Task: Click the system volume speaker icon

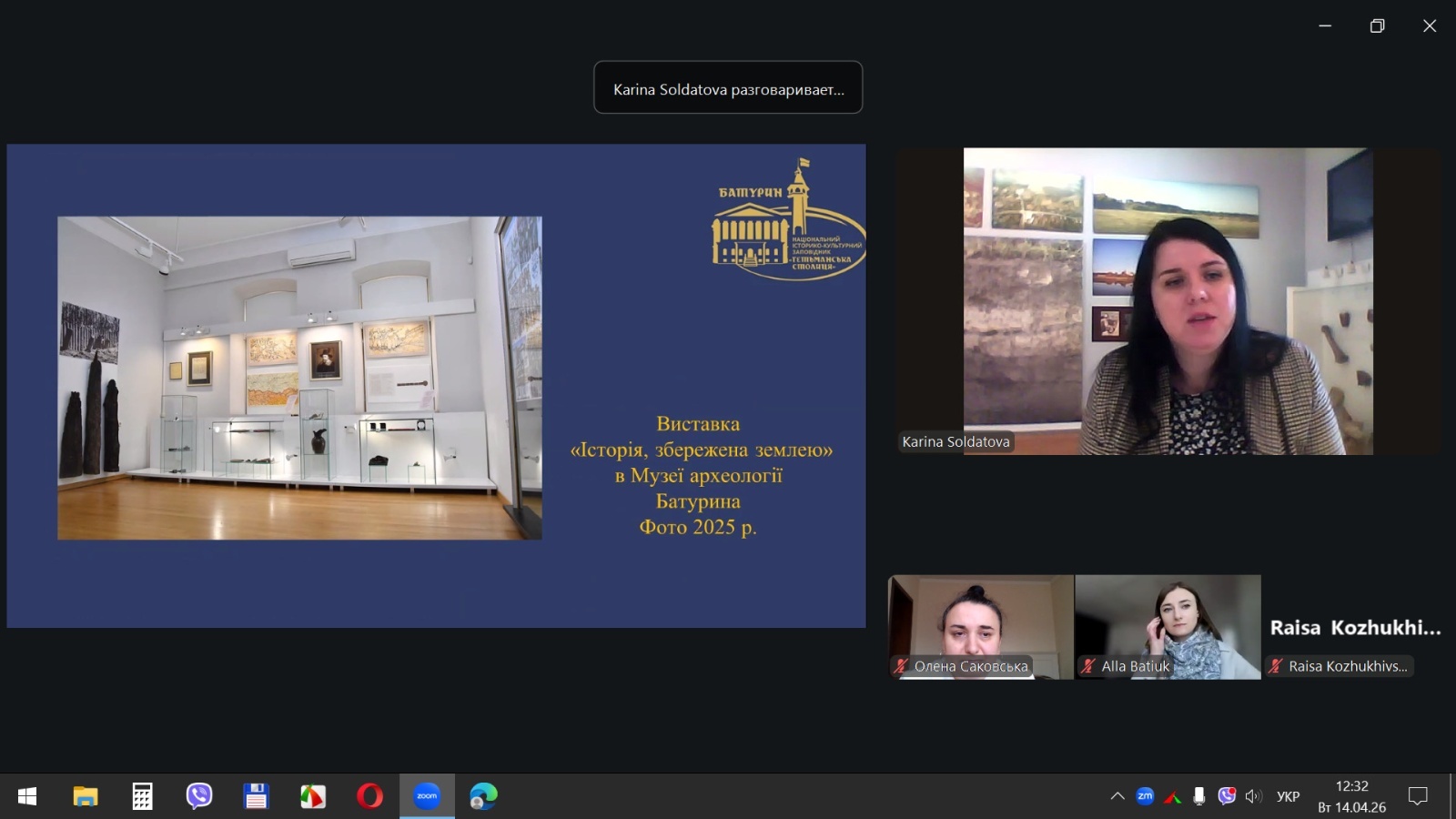Action: (x=1254, y=796)
